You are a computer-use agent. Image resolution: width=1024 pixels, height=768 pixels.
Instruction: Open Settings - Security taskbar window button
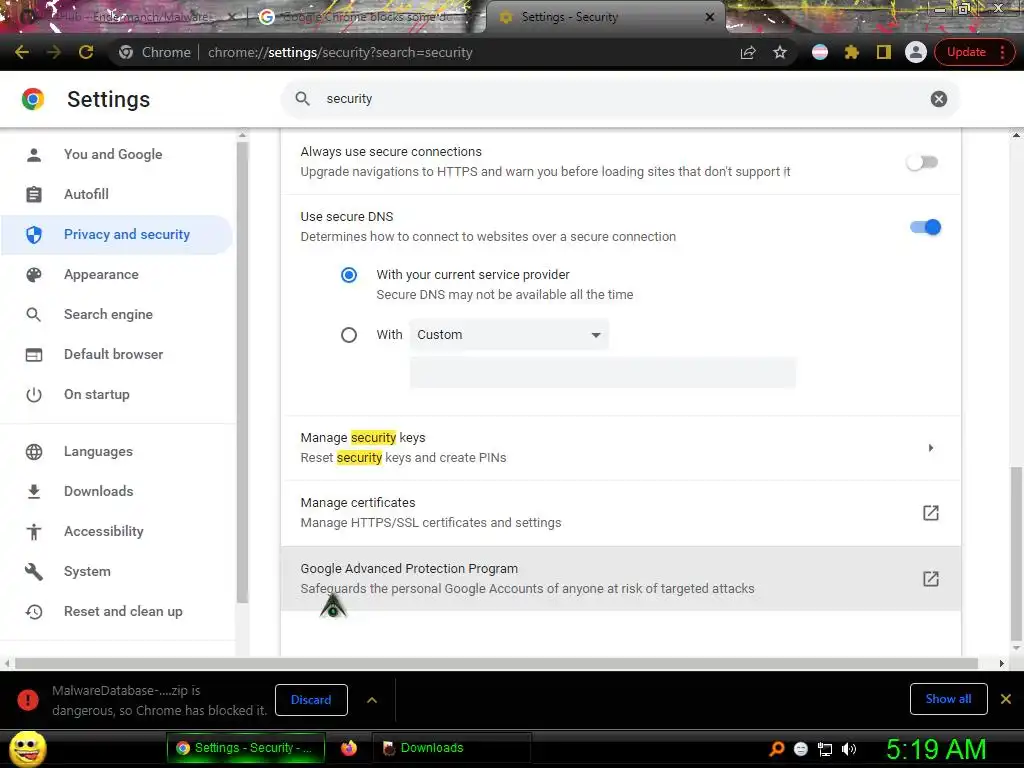click(x=247, y=748)
